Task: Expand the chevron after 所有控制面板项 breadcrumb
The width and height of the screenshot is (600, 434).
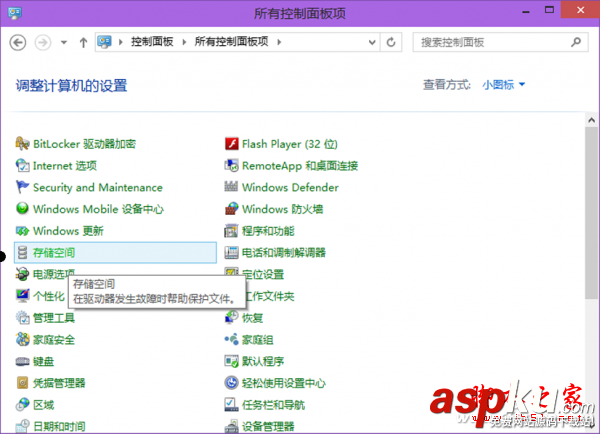Action: click(279, 42)
